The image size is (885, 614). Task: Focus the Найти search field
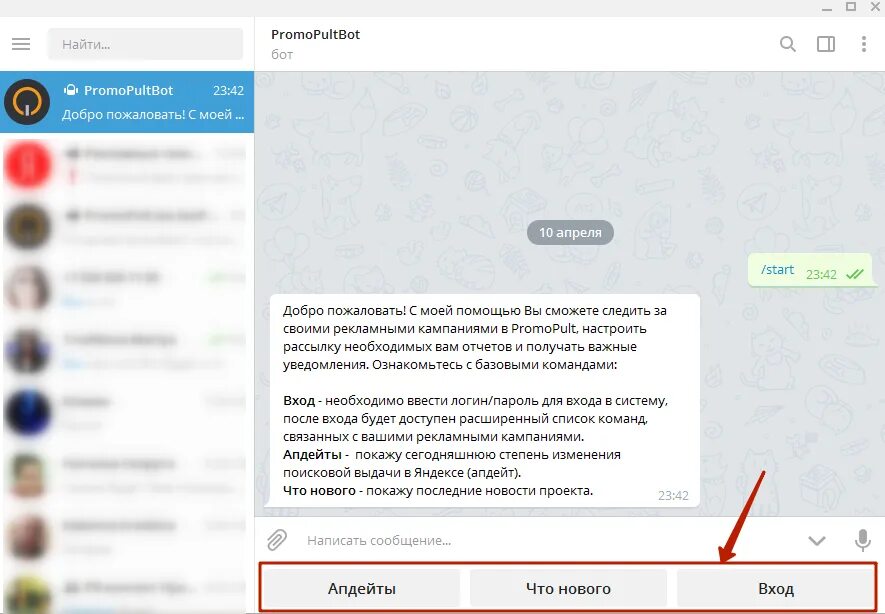145,44
